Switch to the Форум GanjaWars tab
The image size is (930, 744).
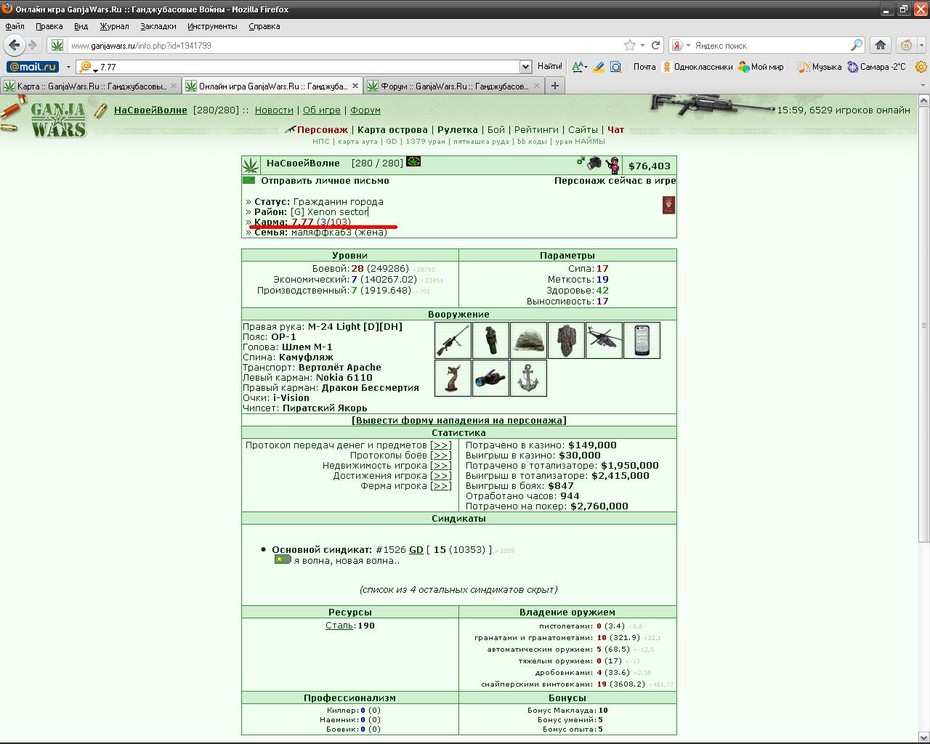[x=453, y=86]
